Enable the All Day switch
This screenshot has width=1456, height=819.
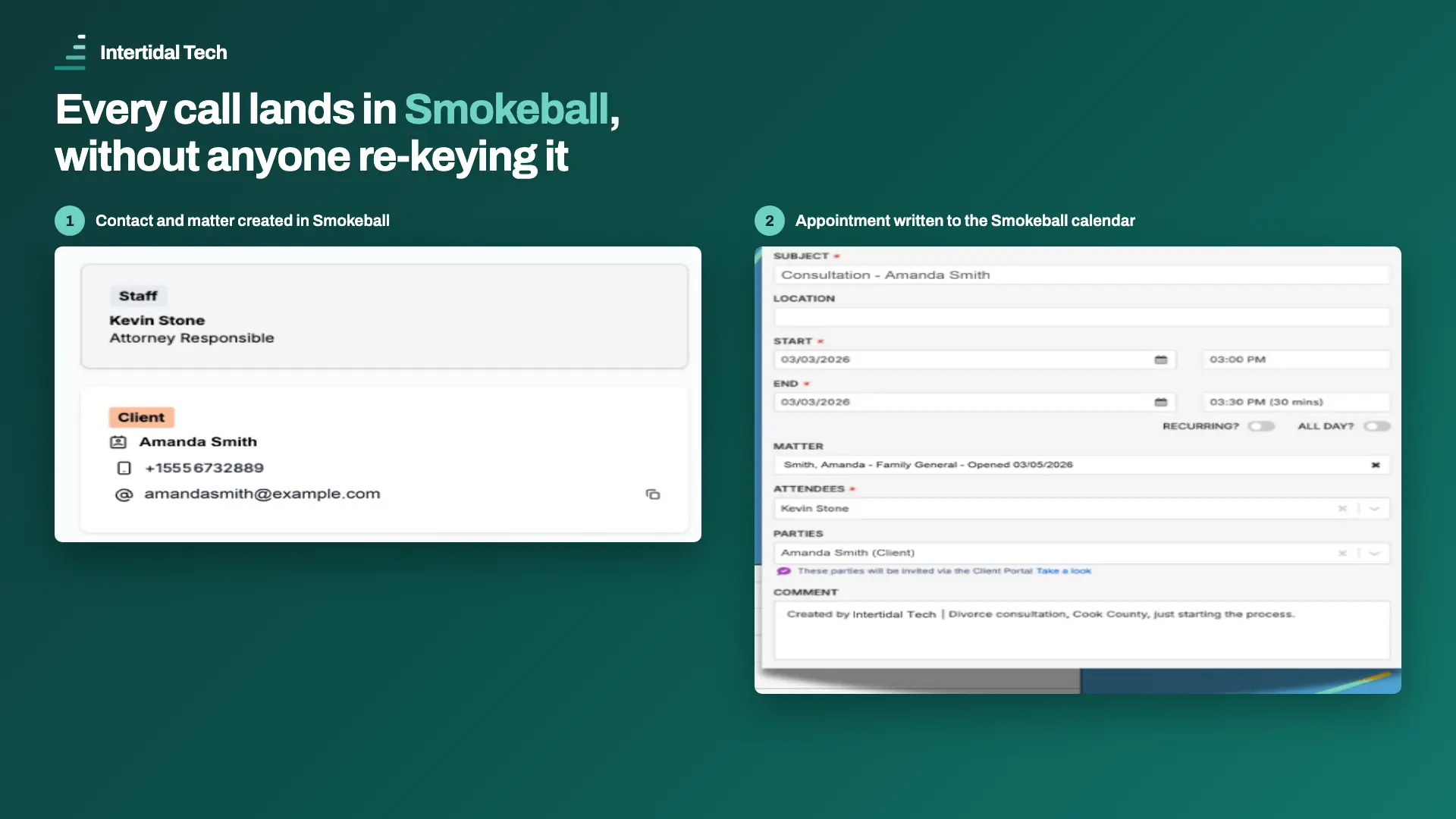click(1377, 426)
